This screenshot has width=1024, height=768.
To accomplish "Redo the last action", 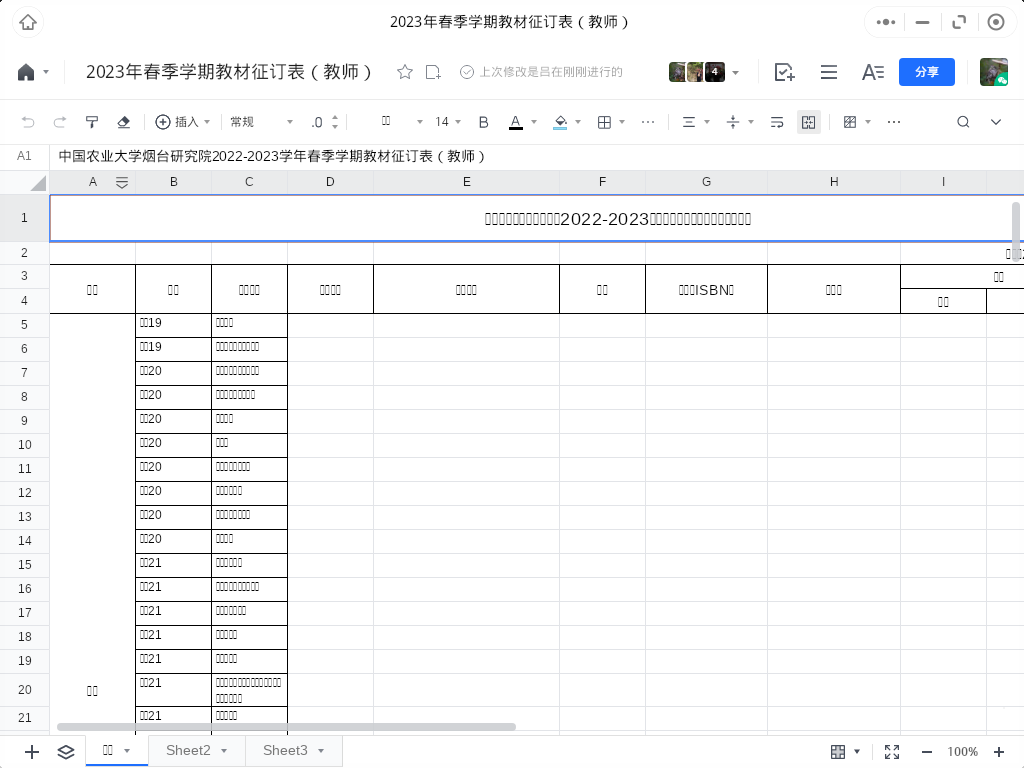I will [59, 122].
